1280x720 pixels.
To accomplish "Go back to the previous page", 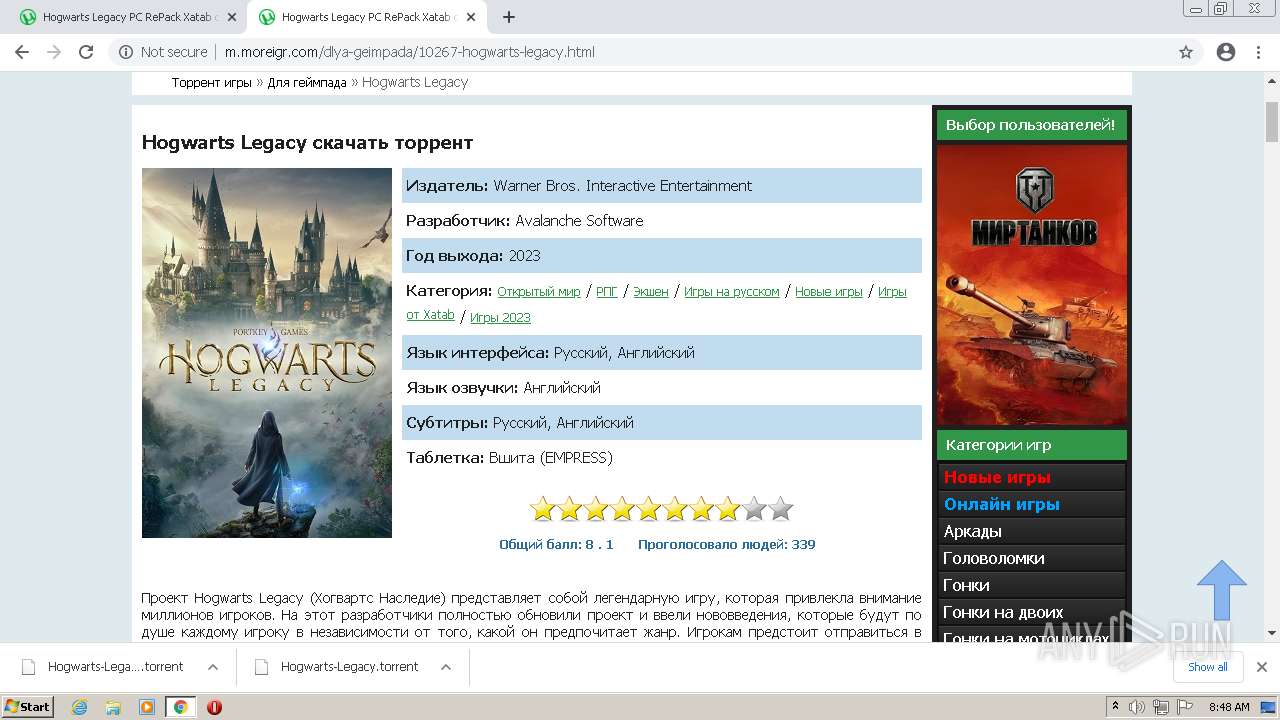I will pos(22,52).
